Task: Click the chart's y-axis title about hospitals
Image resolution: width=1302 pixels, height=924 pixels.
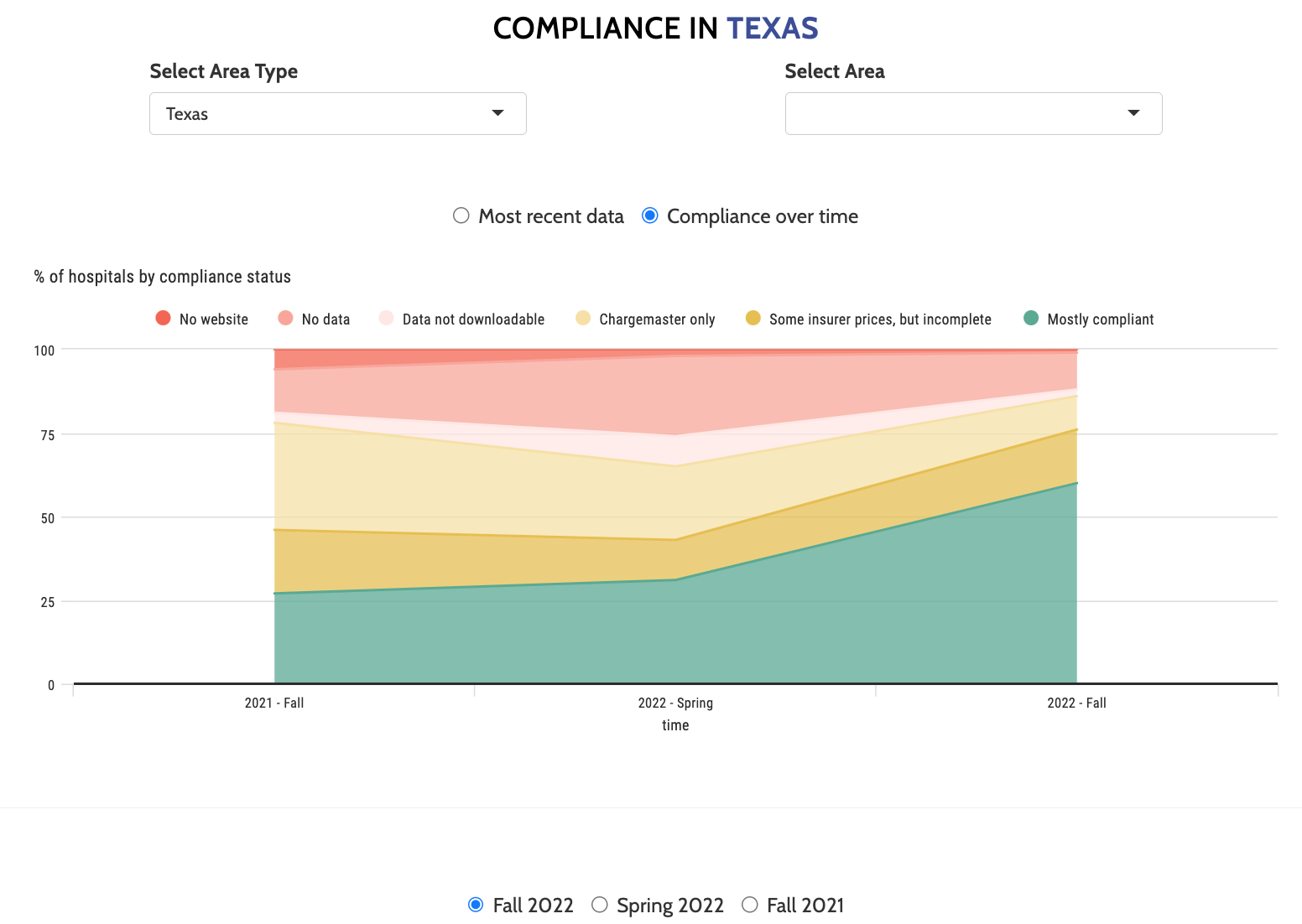Action: pos(163,277)
